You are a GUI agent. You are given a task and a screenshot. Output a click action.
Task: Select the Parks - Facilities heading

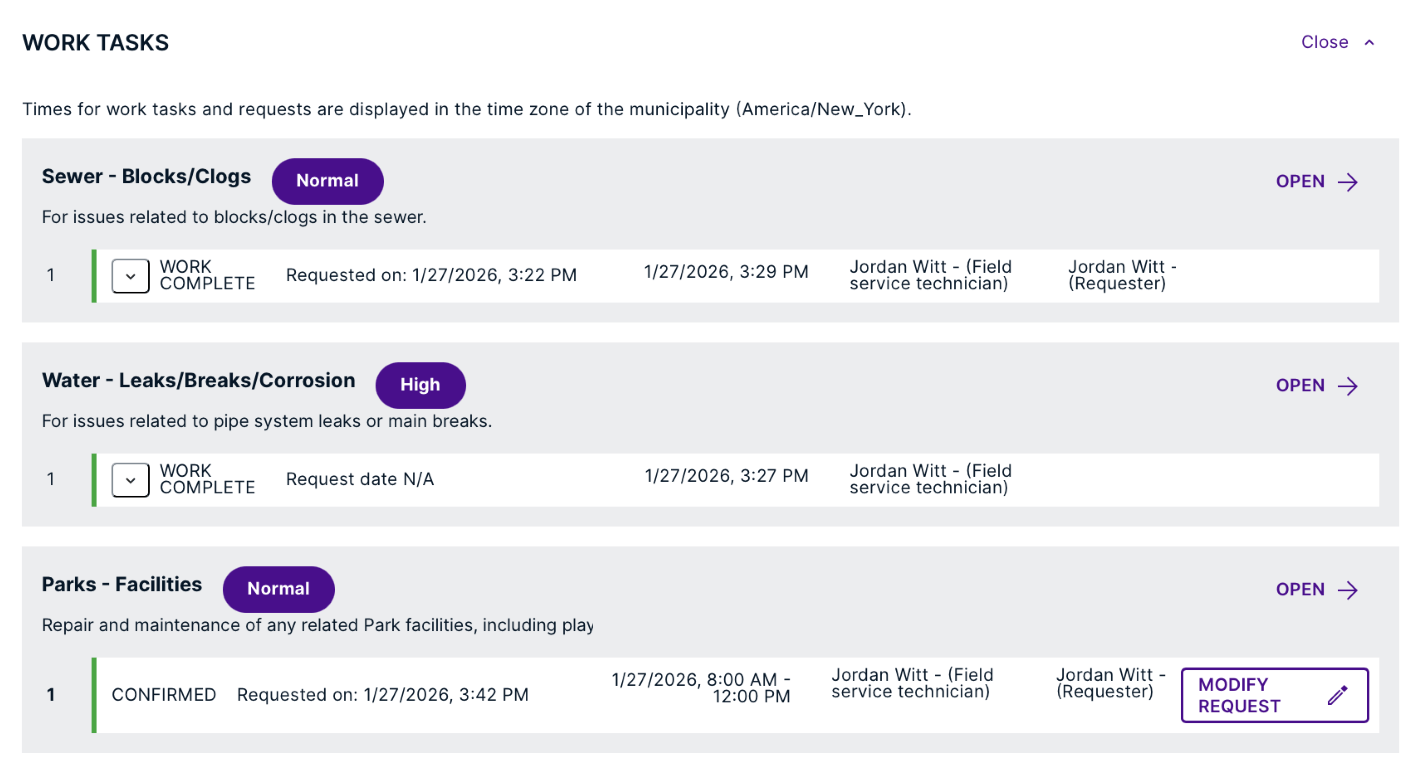[122, 585]
